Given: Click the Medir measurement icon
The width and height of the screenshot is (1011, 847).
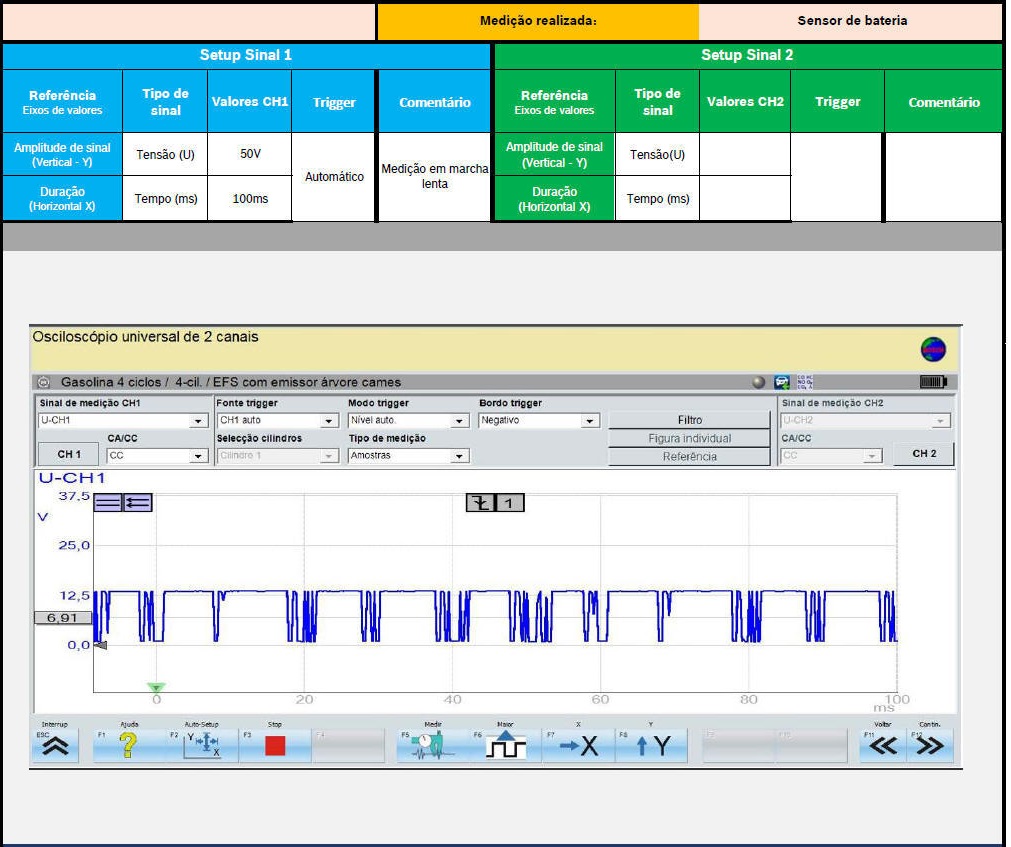Looking at the screenshot, I should [432, 745].
